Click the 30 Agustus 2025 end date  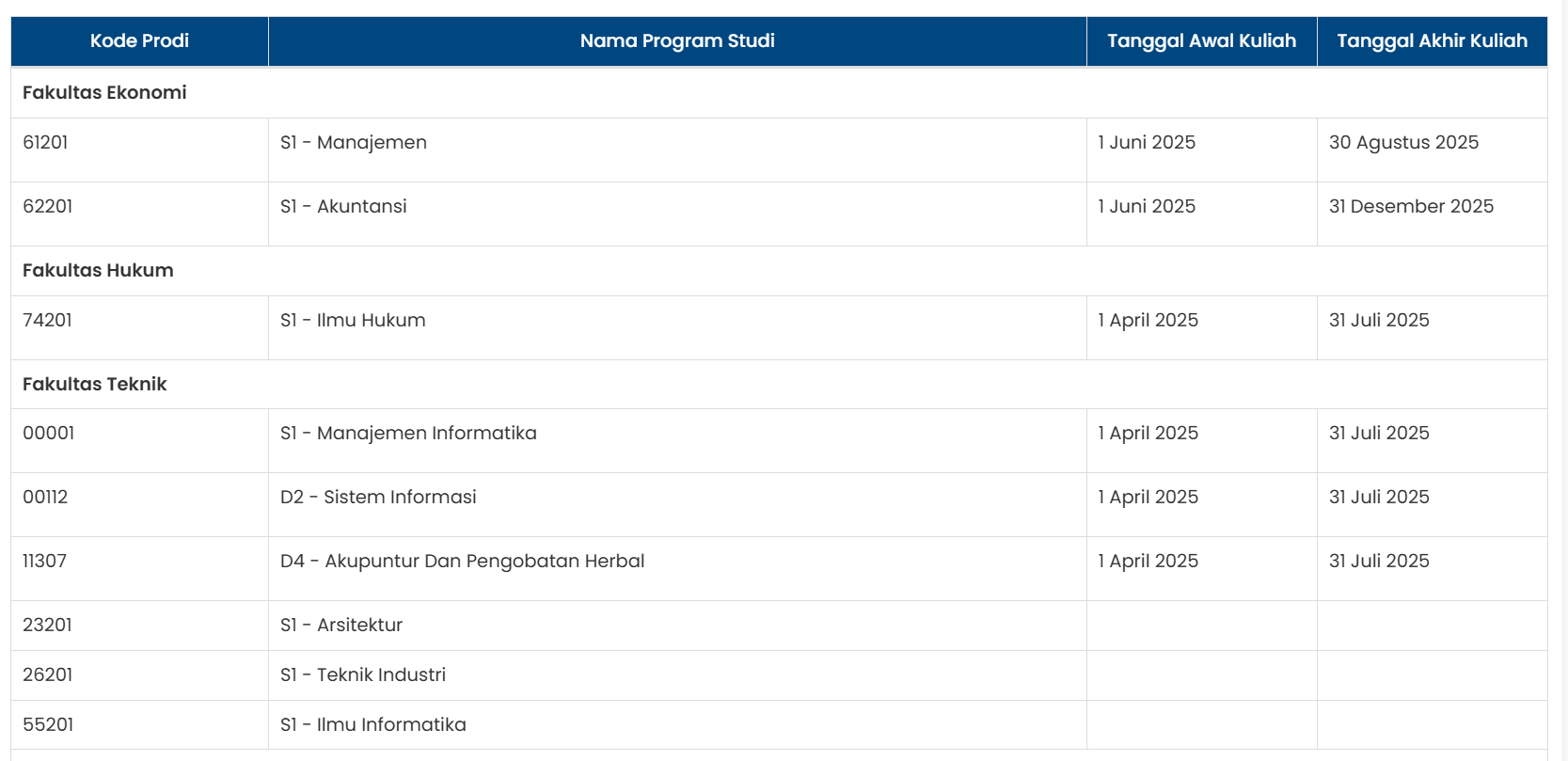click(1403, 142)
